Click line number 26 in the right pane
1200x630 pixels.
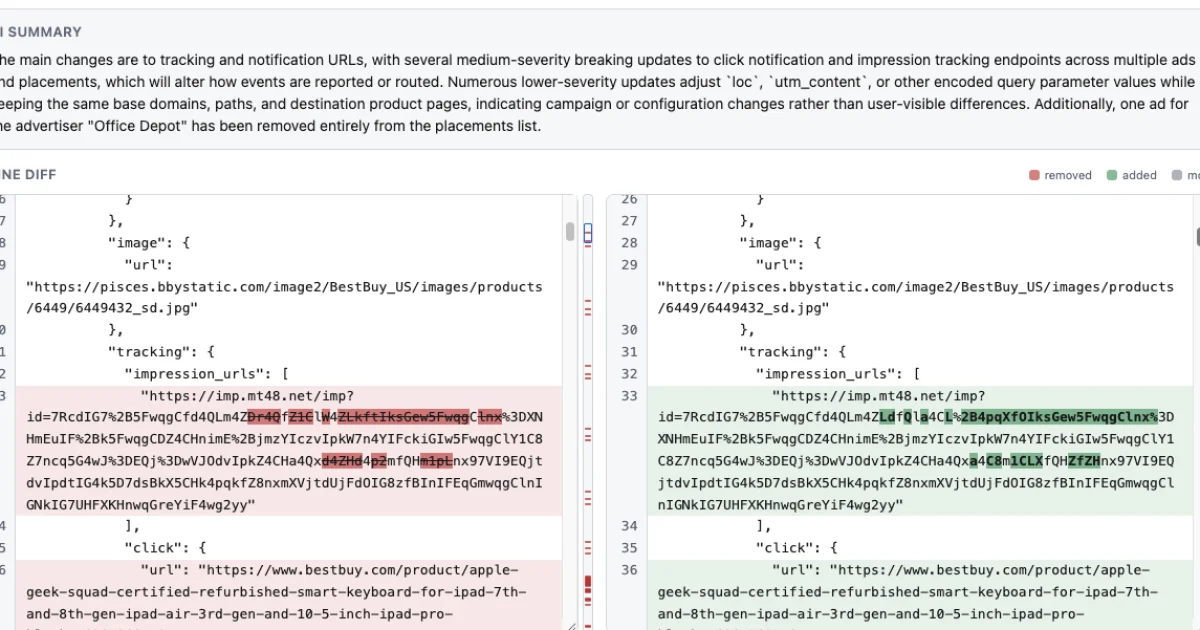[629, 199]
